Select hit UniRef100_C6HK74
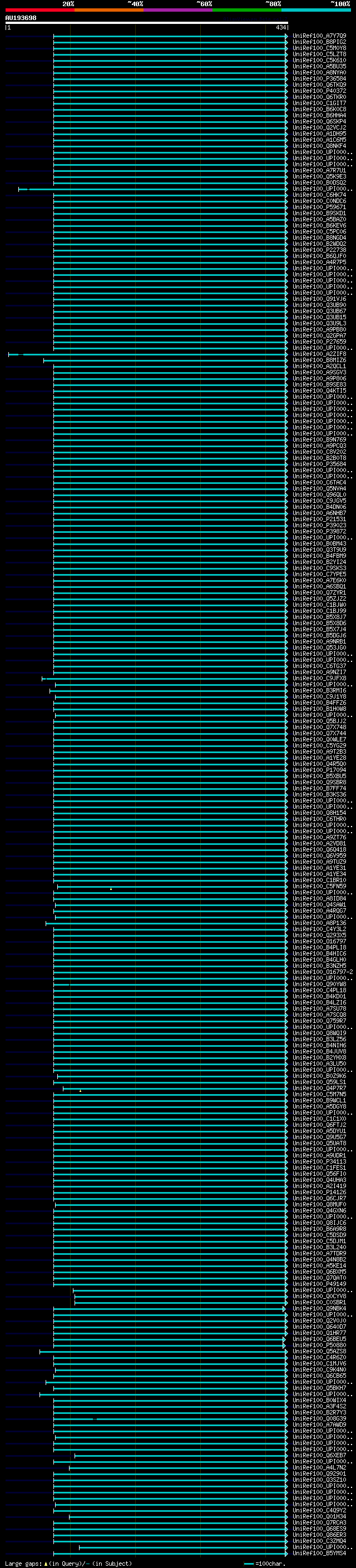356x1568 pixels. pos(319,195)
